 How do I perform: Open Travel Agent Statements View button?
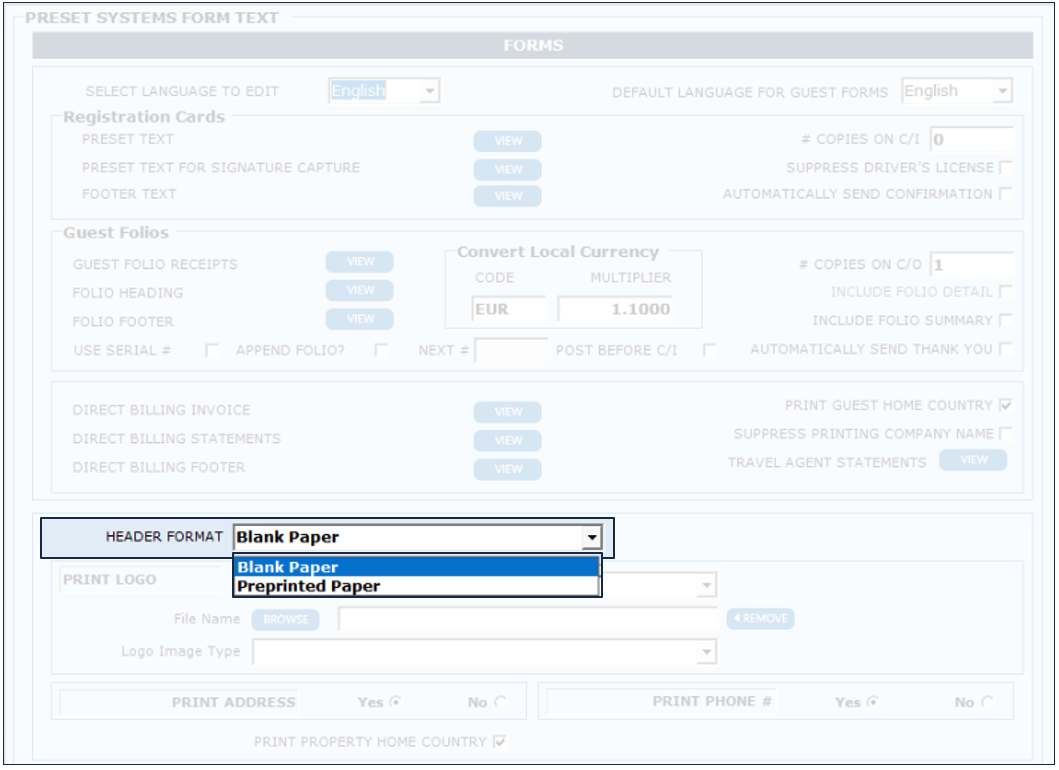click(973, 460)
